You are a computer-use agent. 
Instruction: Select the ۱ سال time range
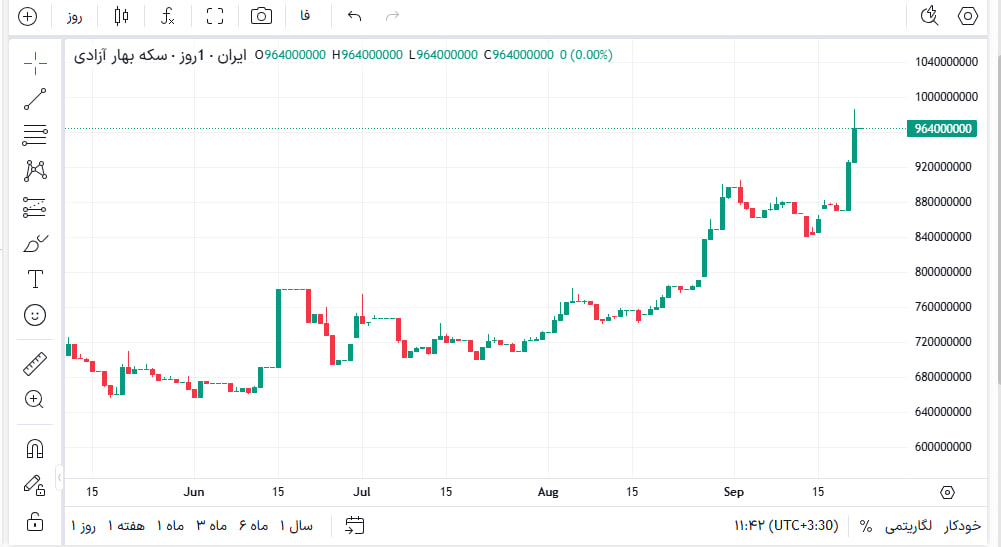[296, 525]
